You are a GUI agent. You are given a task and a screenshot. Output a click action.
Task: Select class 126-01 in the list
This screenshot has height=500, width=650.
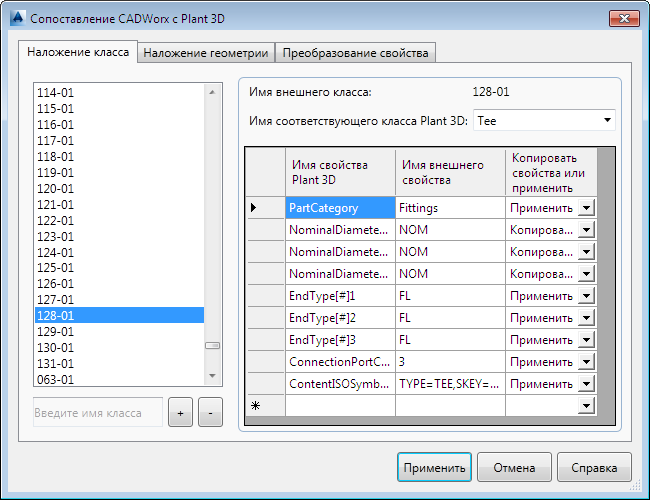pos(119,284)
